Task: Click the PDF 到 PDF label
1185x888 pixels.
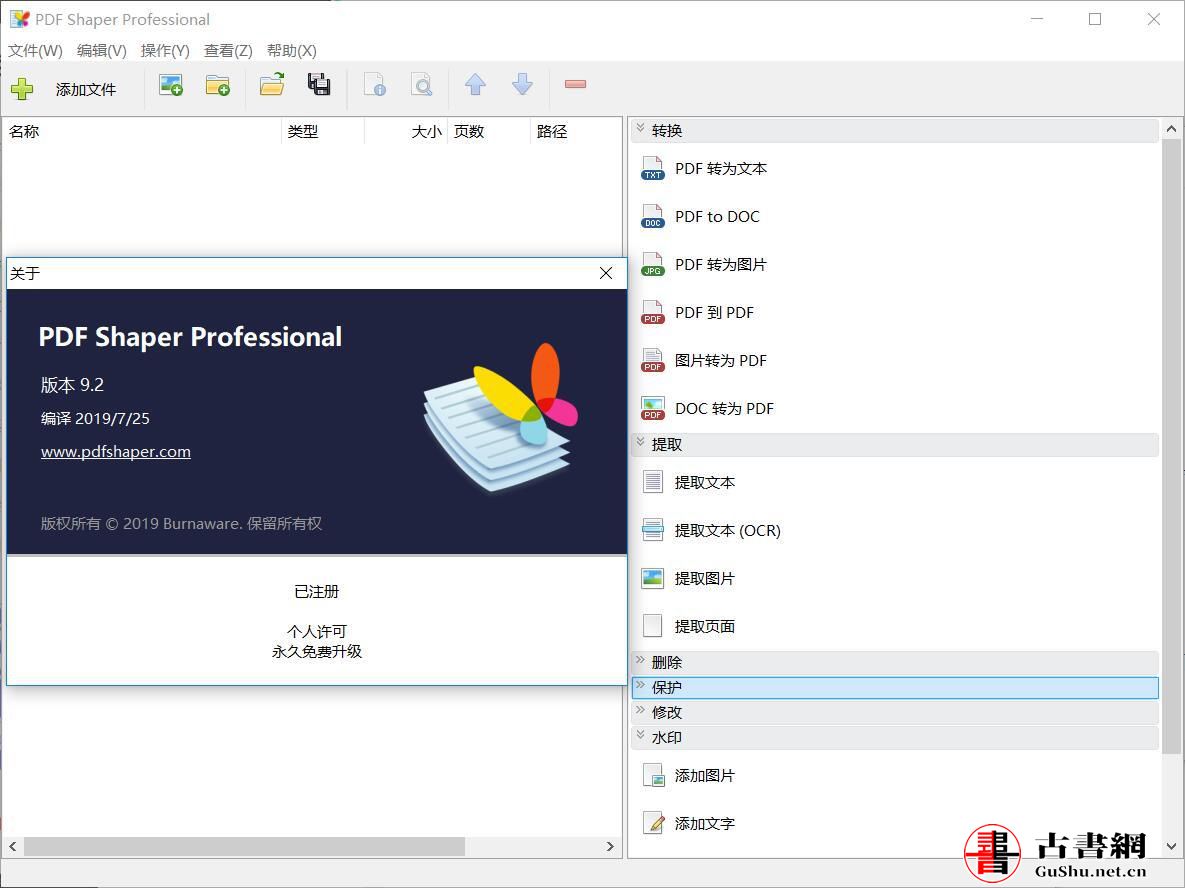Action: [x=714, y=313]
